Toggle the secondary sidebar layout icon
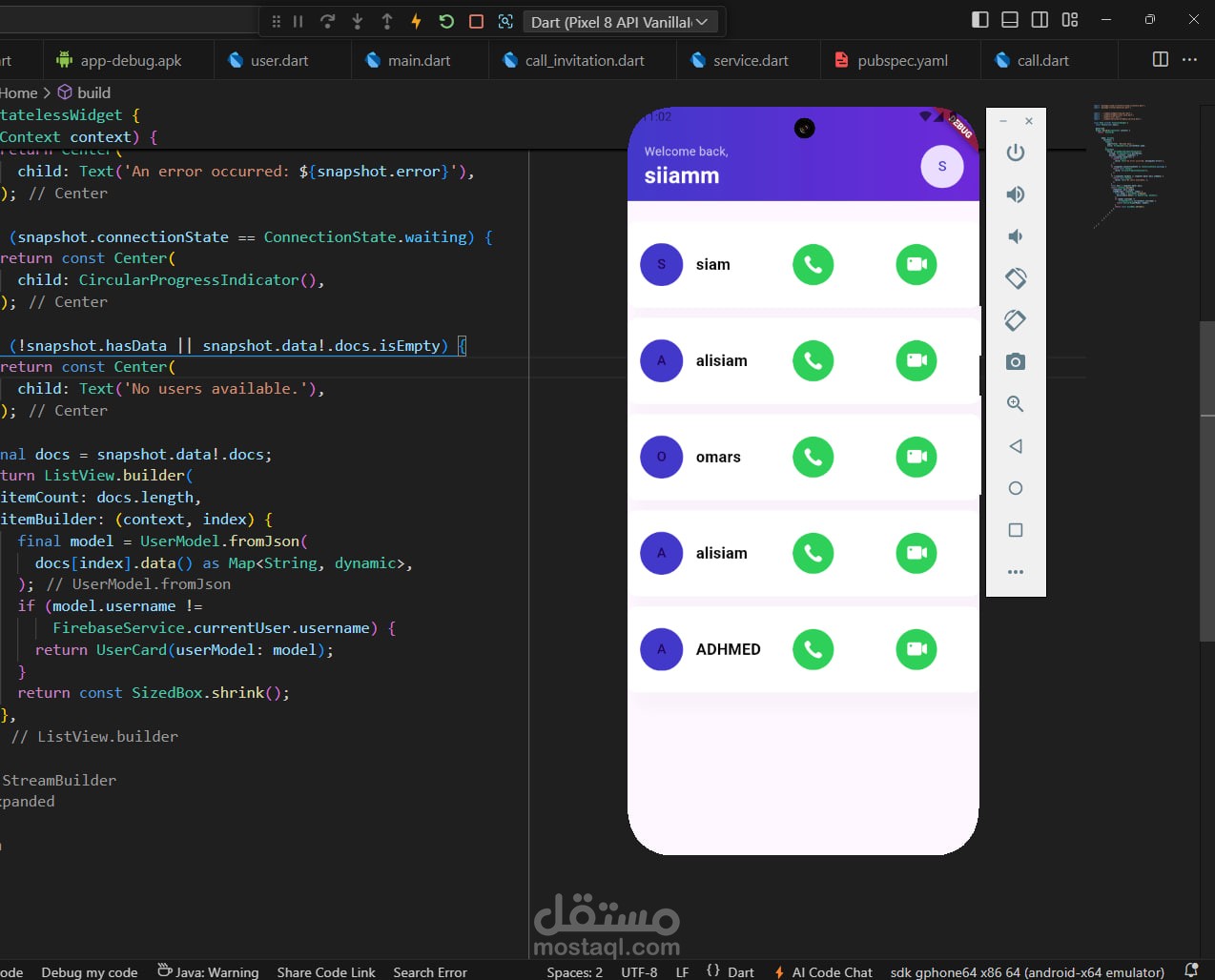The image size is (1215, 980). pos(1040,19)
